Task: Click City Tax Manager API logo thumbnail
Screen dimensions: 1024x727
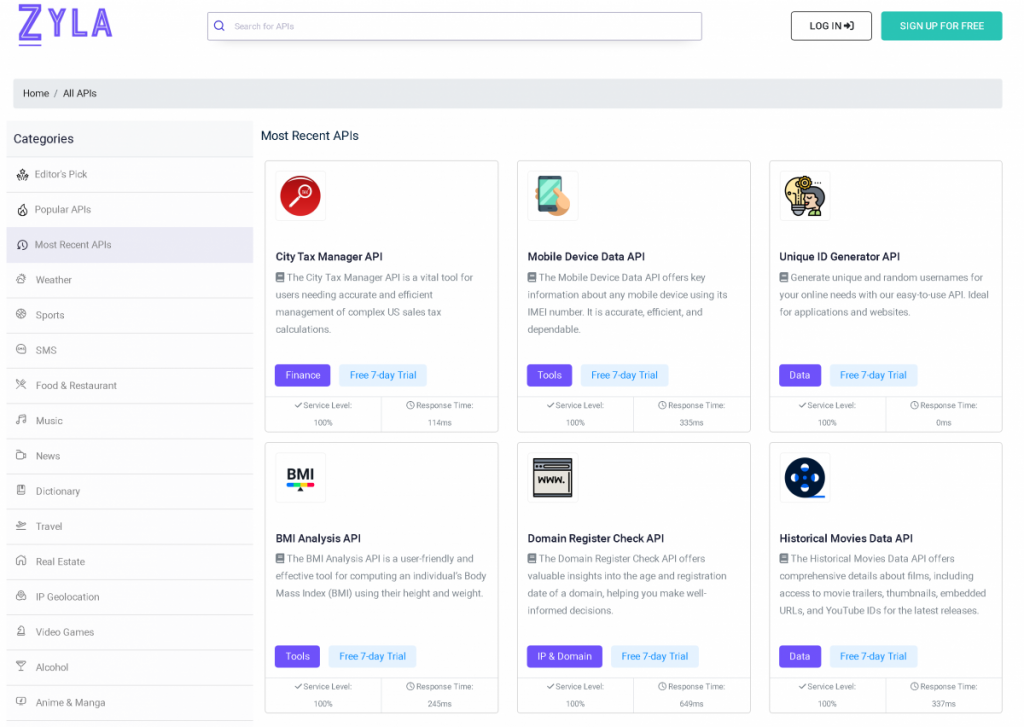Action: [300, 196]
